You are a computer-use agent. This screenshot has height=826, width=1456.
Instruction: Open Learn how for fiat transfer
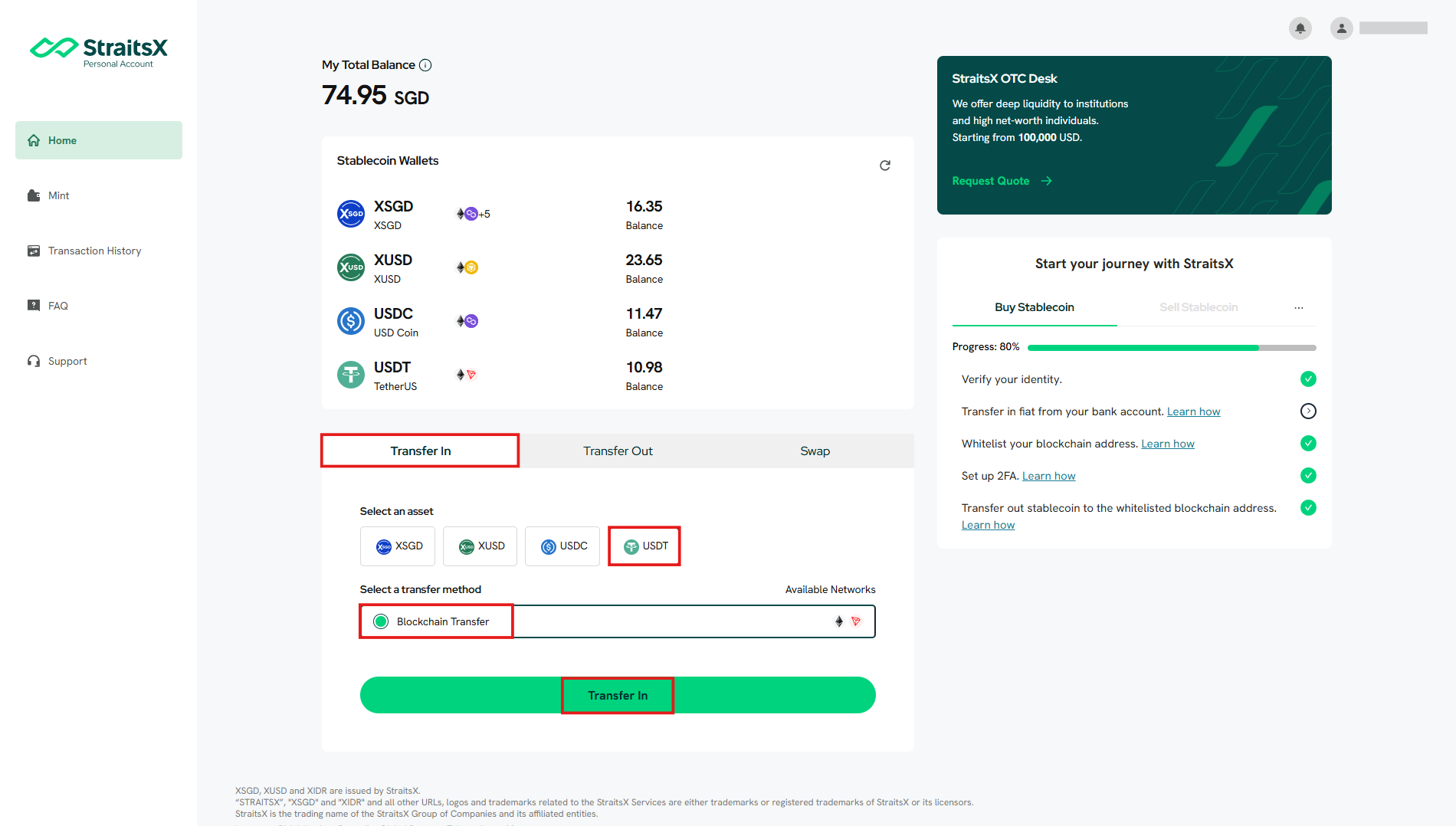point(1194,411)
